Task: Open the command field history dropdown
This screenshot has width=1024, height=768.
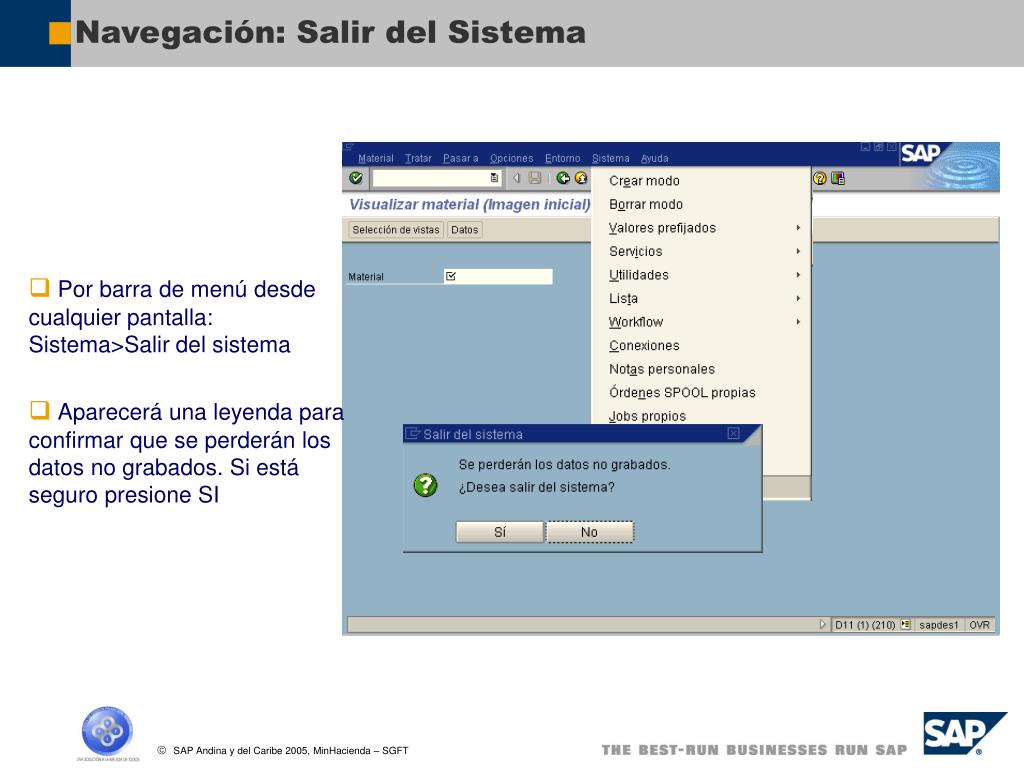Action: 494,178
